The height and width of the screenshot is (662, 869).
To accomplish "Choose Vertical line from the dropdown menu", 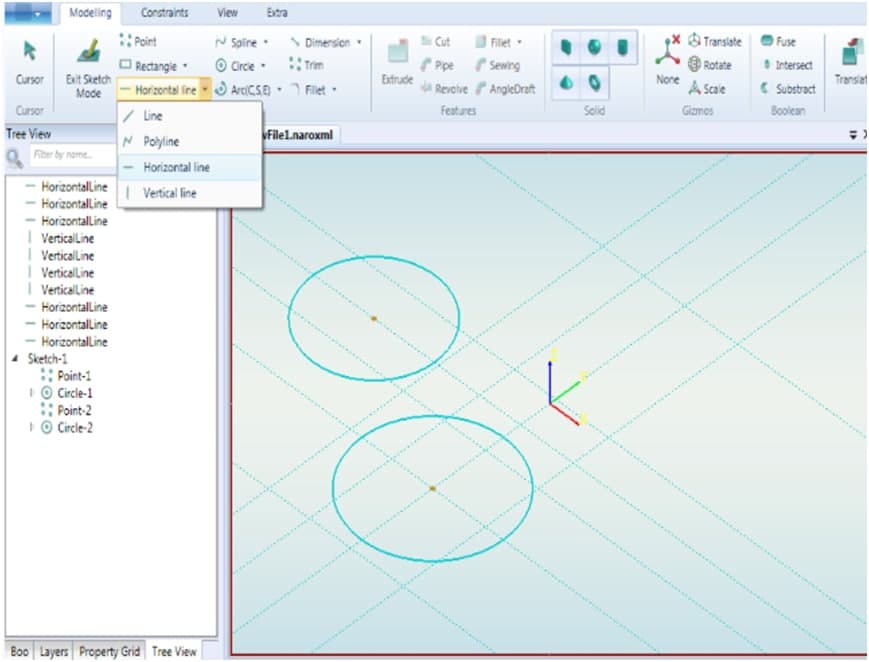I will [x=169, y=193].
